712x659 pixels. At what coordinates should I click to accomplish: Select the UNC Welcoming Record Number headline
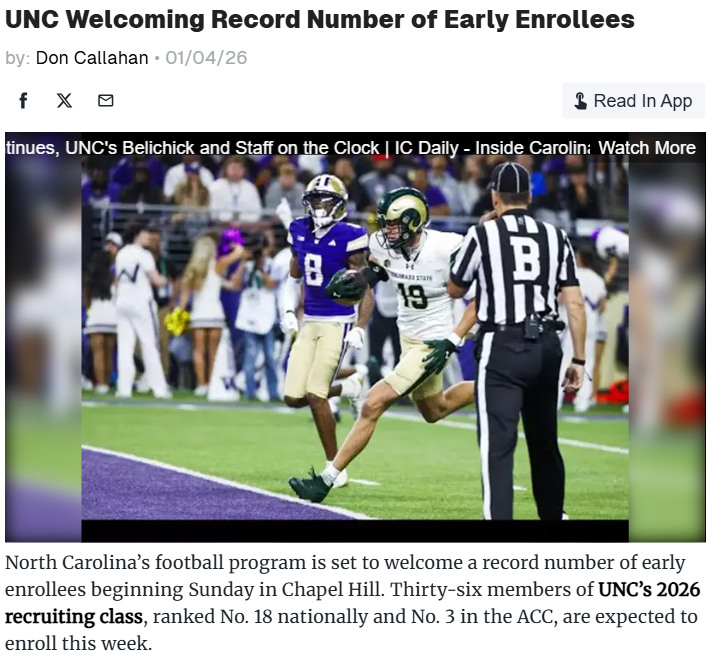(320, 19)
